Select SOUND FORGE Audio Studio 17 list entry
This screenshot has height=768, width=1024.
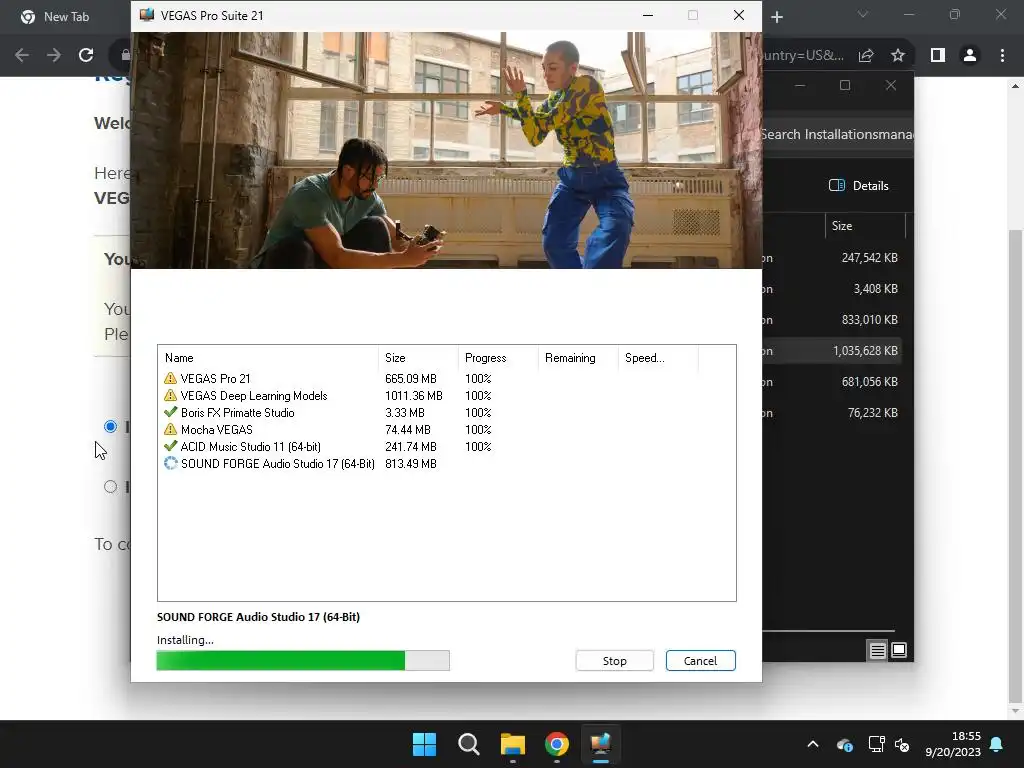tap(278, 464)
